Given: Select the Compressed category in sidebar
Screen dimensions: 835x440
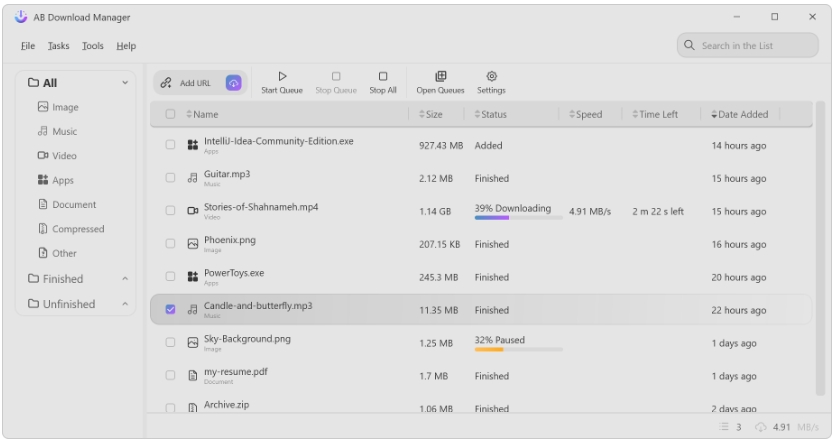Looking at the screenshot, I should pos(77,229).
